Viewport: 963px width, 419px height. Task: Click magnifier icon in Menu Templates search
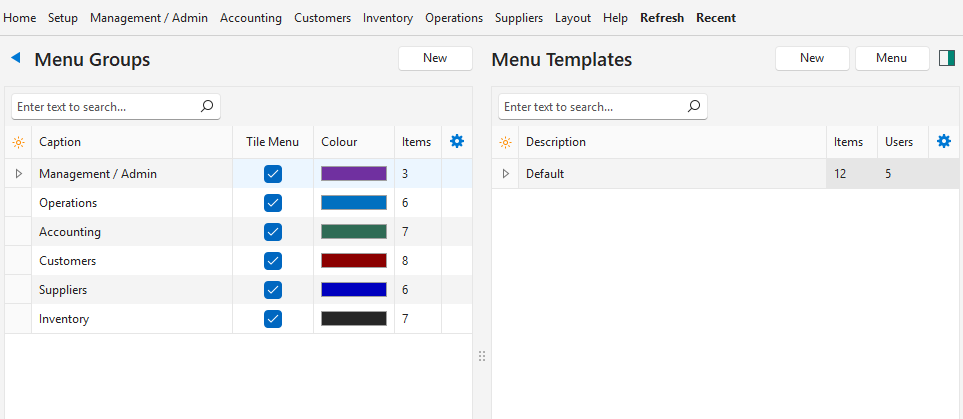coord(694,106)
